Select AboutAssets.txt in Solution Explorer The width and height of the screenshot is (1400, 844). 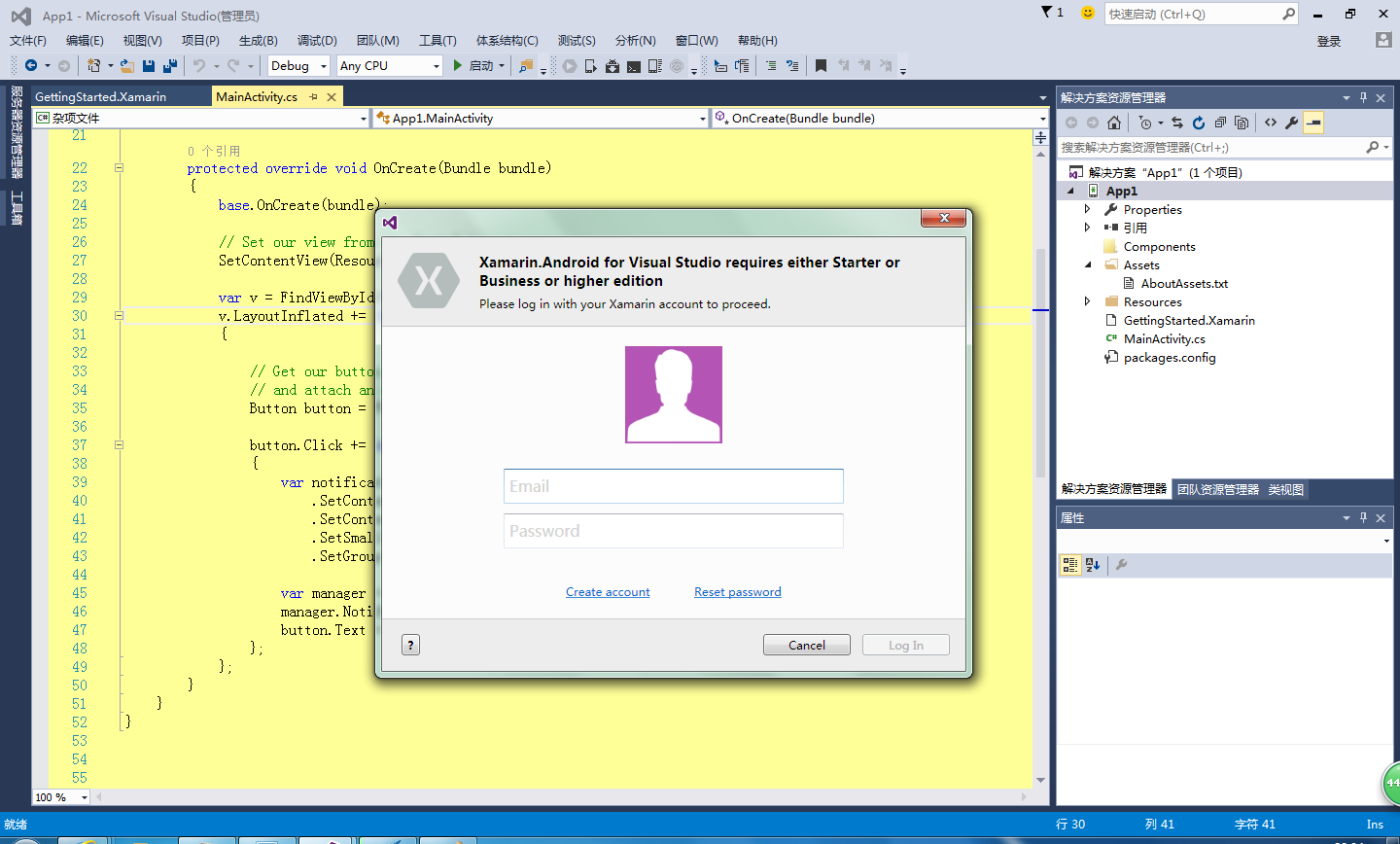(x=1184, y=283)
